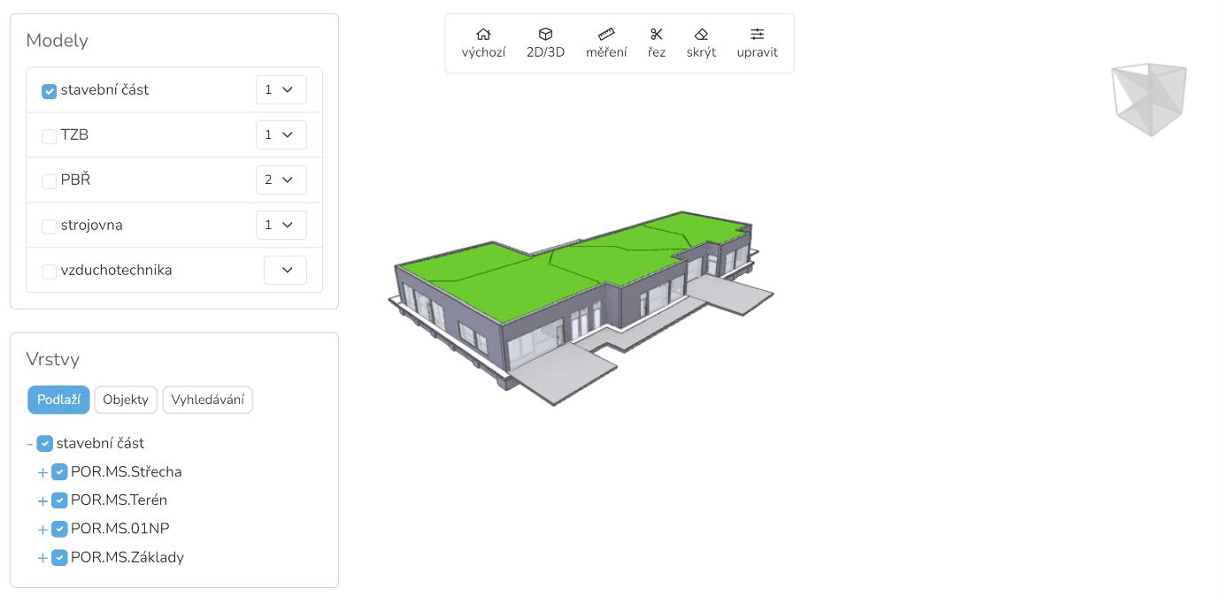Expand the POR.MS.Terén tree node
This screenshot has width=1224, height=604.
click(x=43, y=501)
